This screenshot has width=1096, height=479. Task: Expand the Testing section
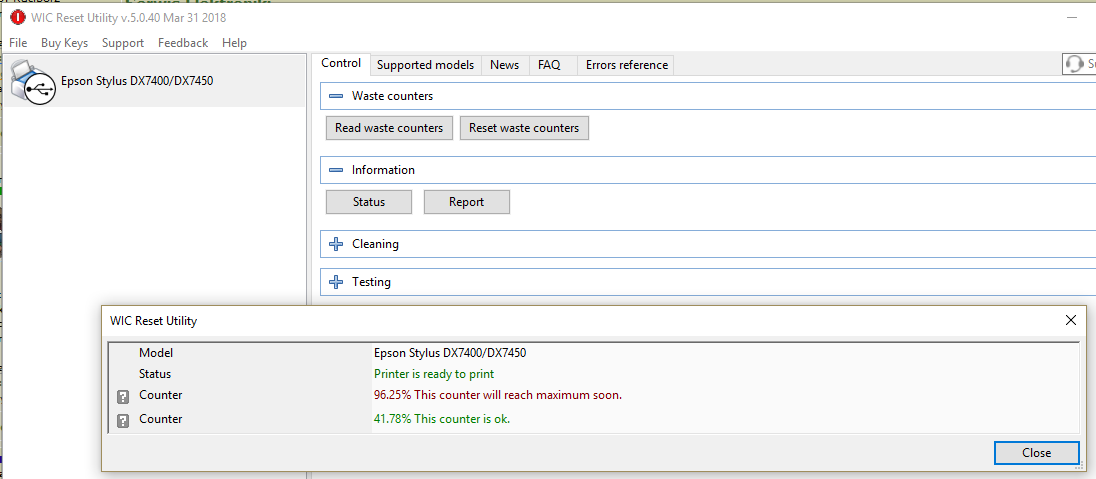(x=336, y=282)
